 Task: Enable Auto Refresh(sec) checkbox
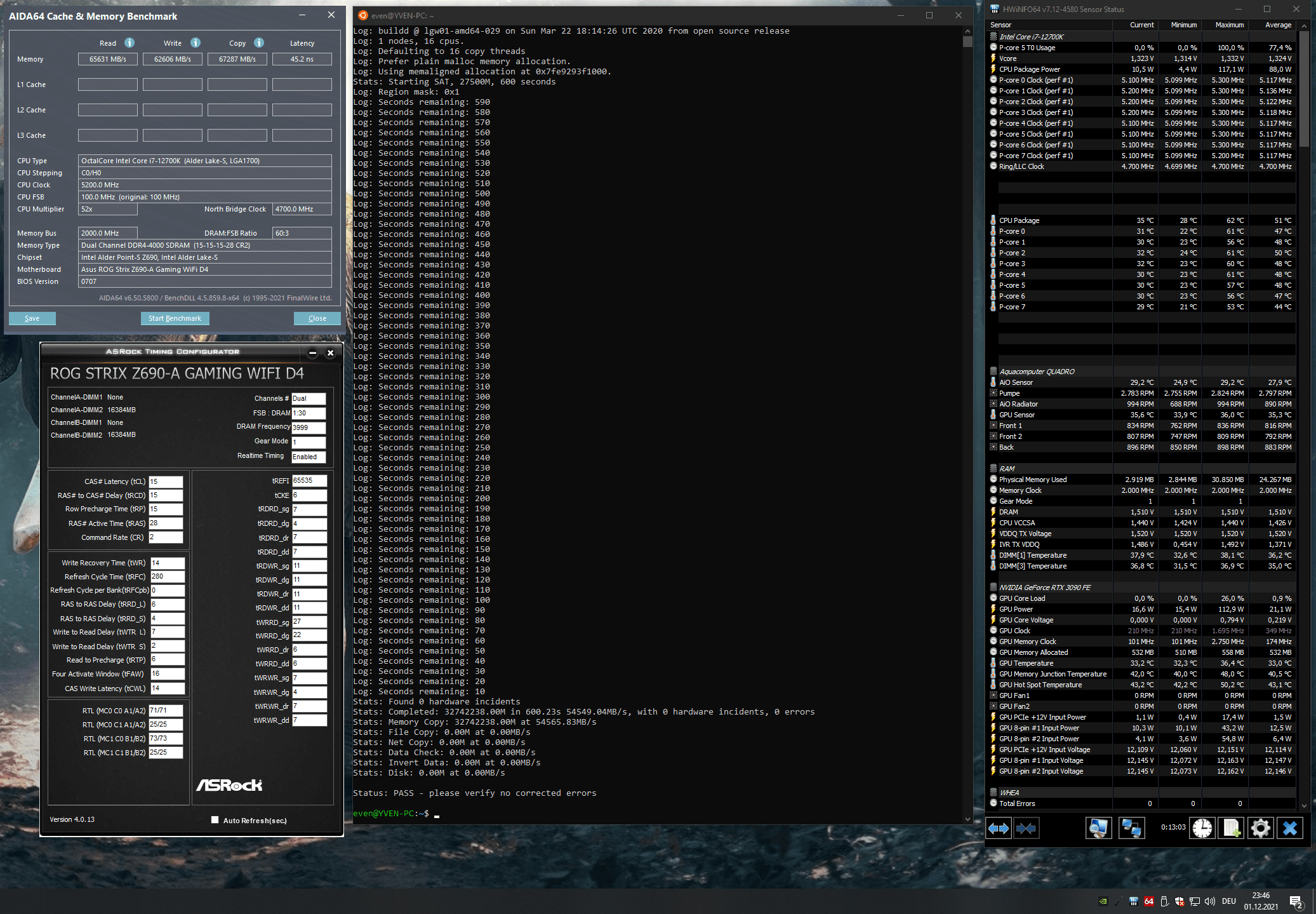(215, 820)
